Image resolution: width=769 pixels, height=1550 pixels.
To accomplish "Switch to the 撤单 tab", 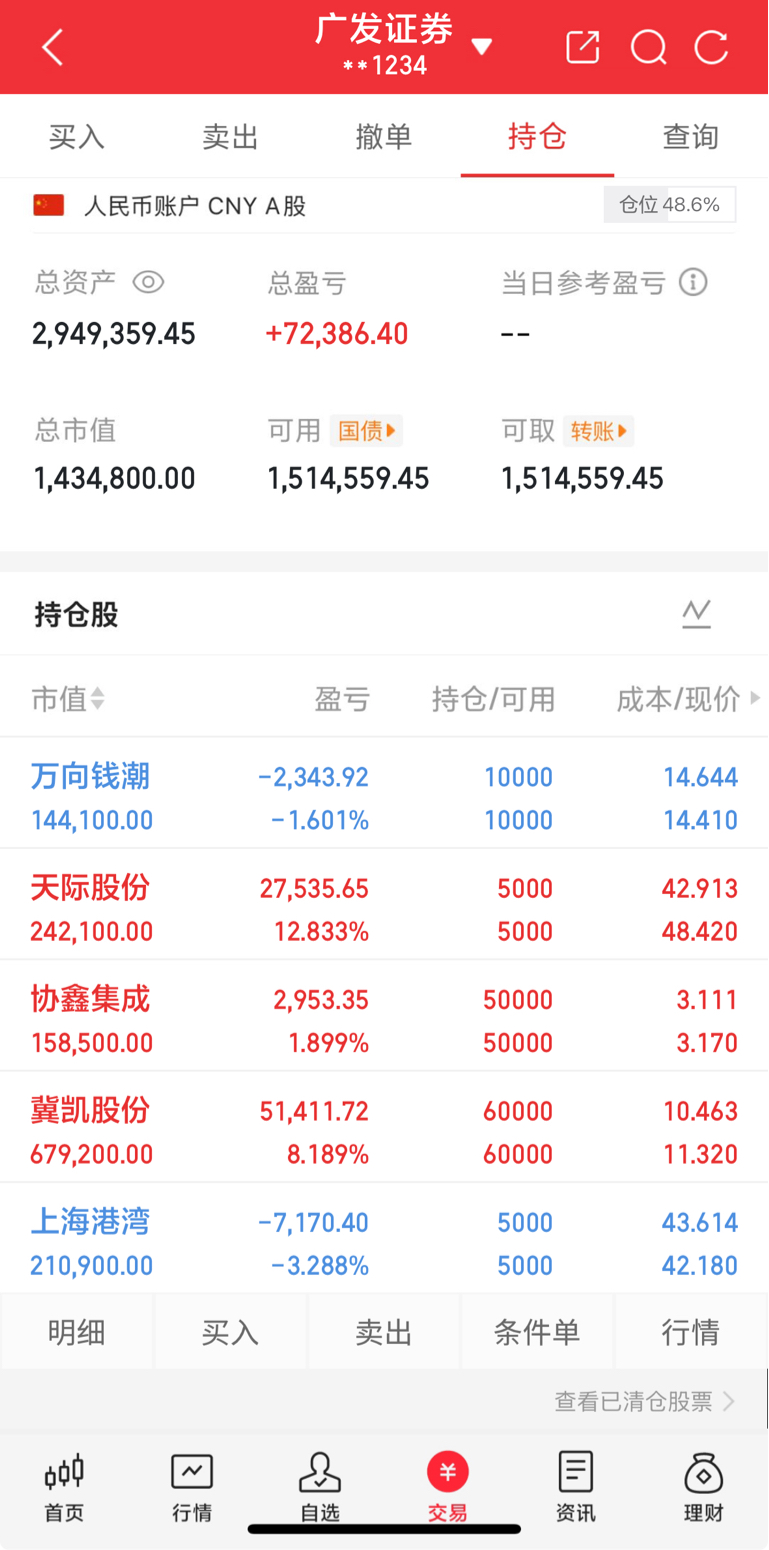I will pos(384,137).
